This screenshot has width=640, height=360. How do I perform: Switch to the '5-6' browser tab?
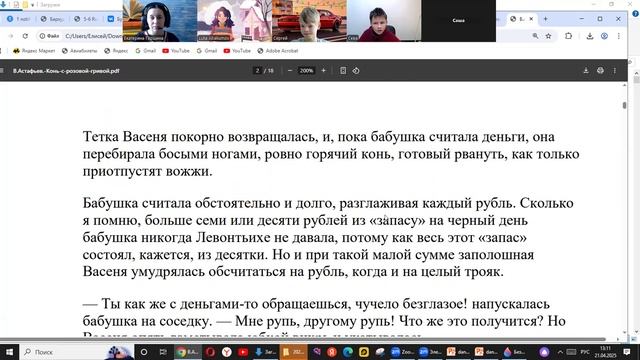click(85, 19)
